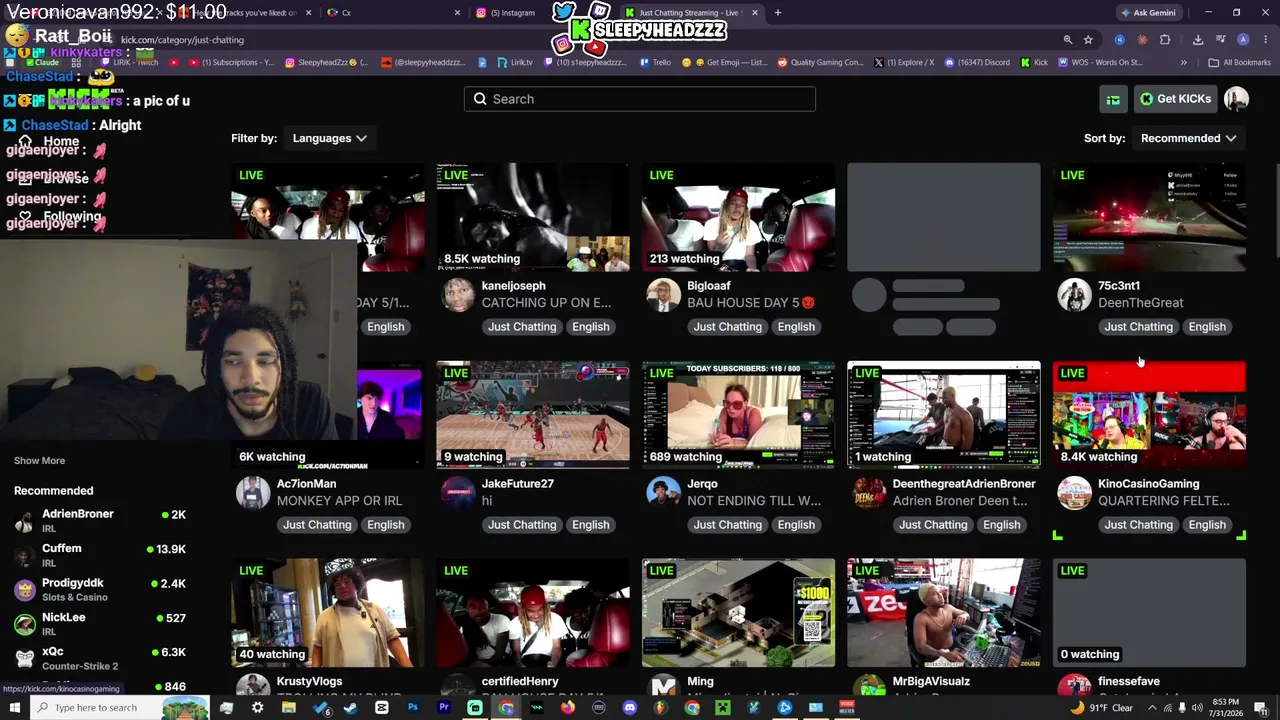The width and height of the screenshot is (1280, 720).
Task: Click JakeFuture27's channel avatar
Action: click(x=458, y=493)
